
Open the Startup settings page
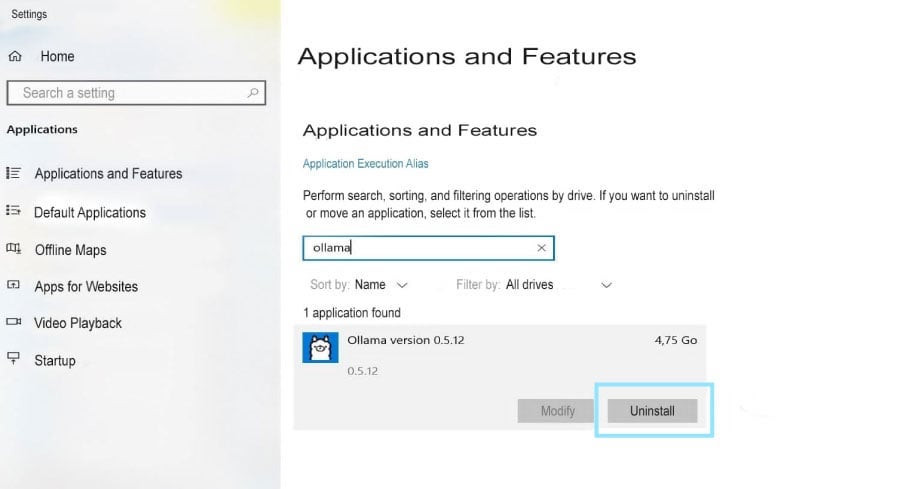coord(55,360)
